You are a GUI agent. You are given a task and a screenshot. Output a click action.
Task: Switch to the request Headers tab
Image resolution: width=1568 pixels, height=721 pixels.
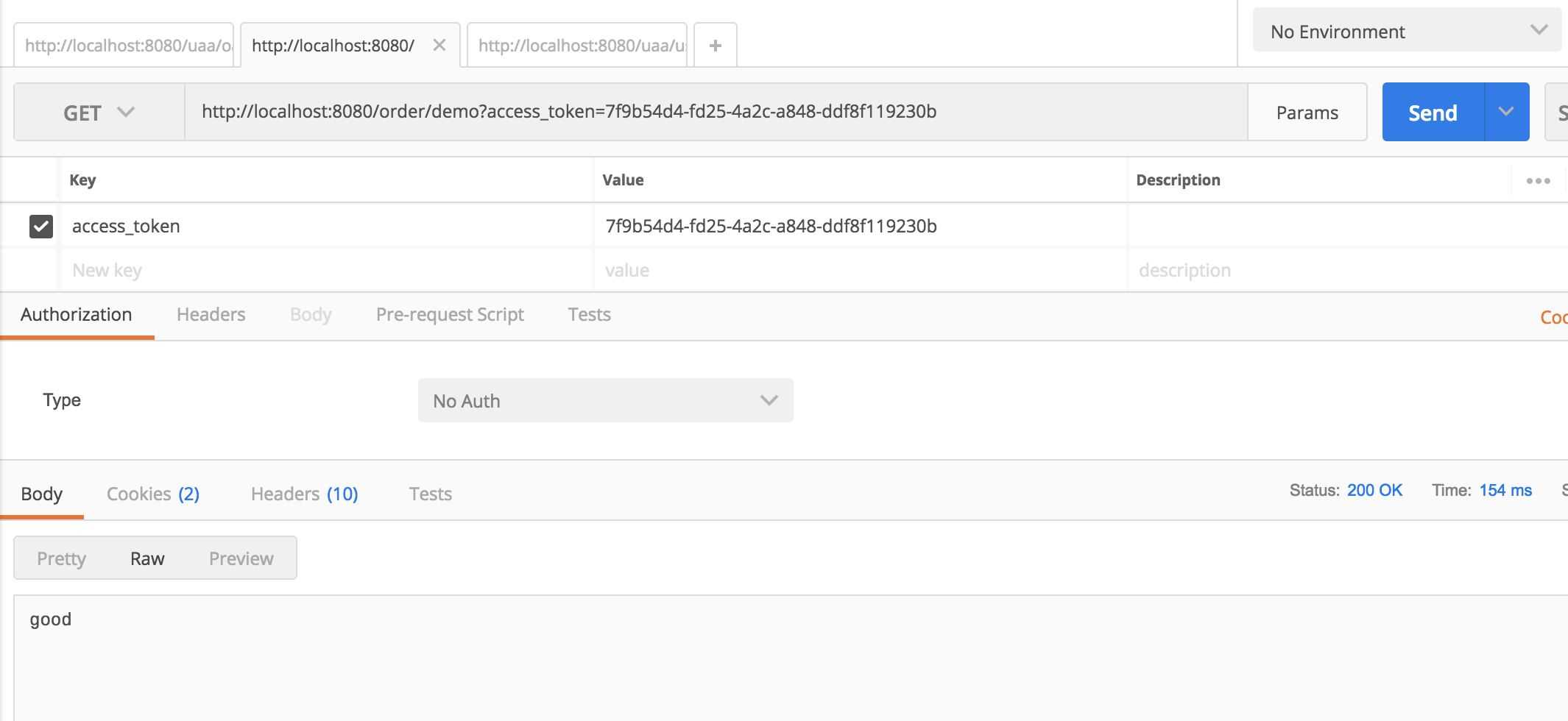[x=211, y=315]
